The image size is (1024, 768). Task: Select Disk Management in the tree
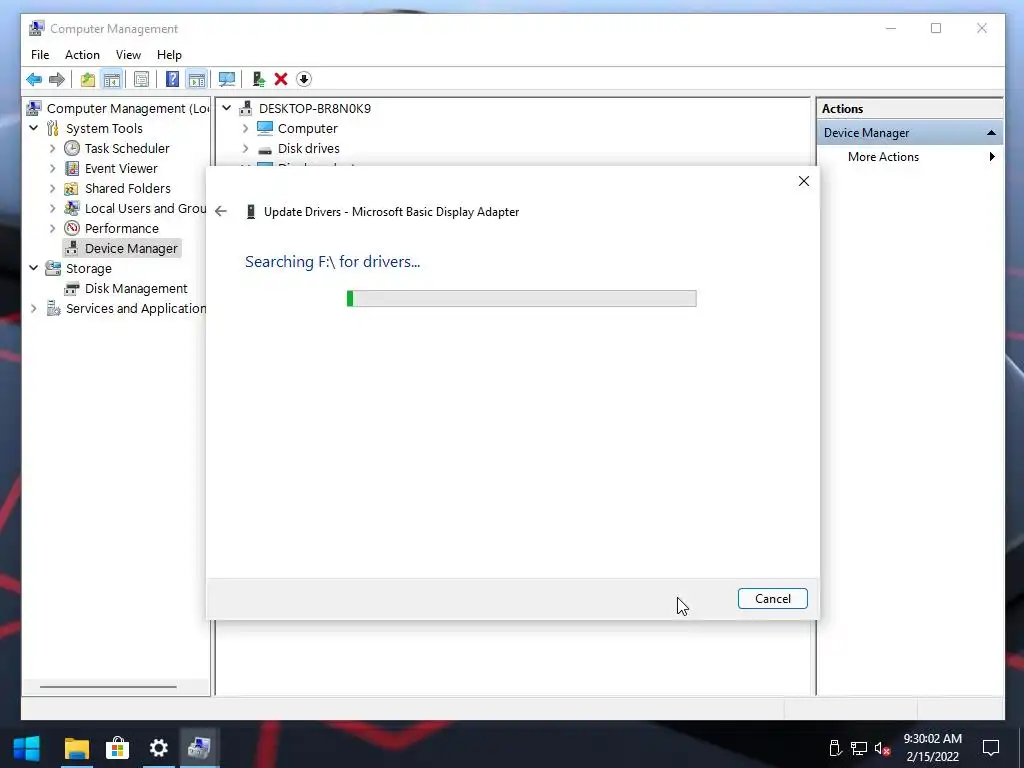pyautogui.click(x=136, y=289)
